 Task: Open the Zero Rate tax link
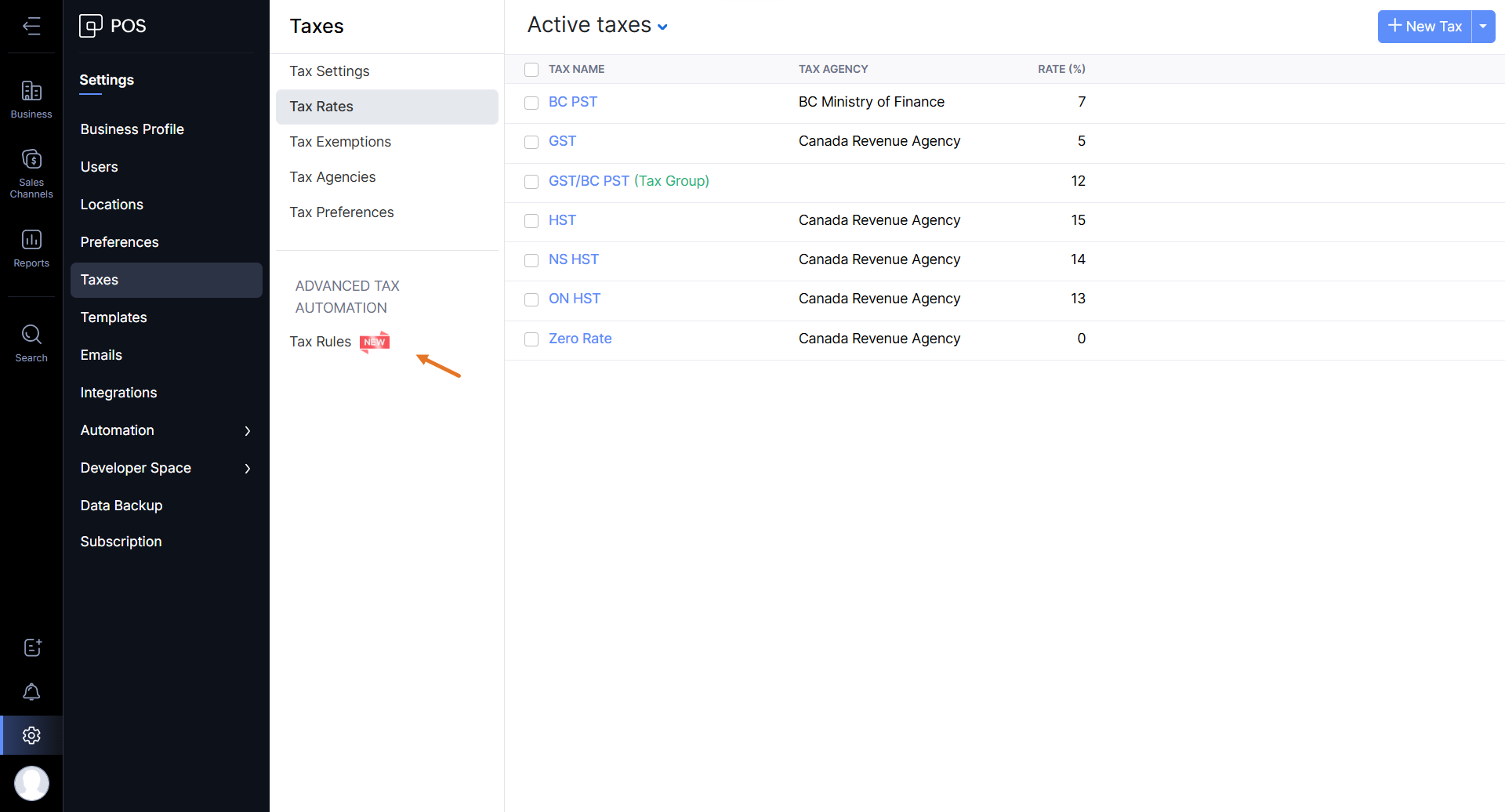coord(580,339)
